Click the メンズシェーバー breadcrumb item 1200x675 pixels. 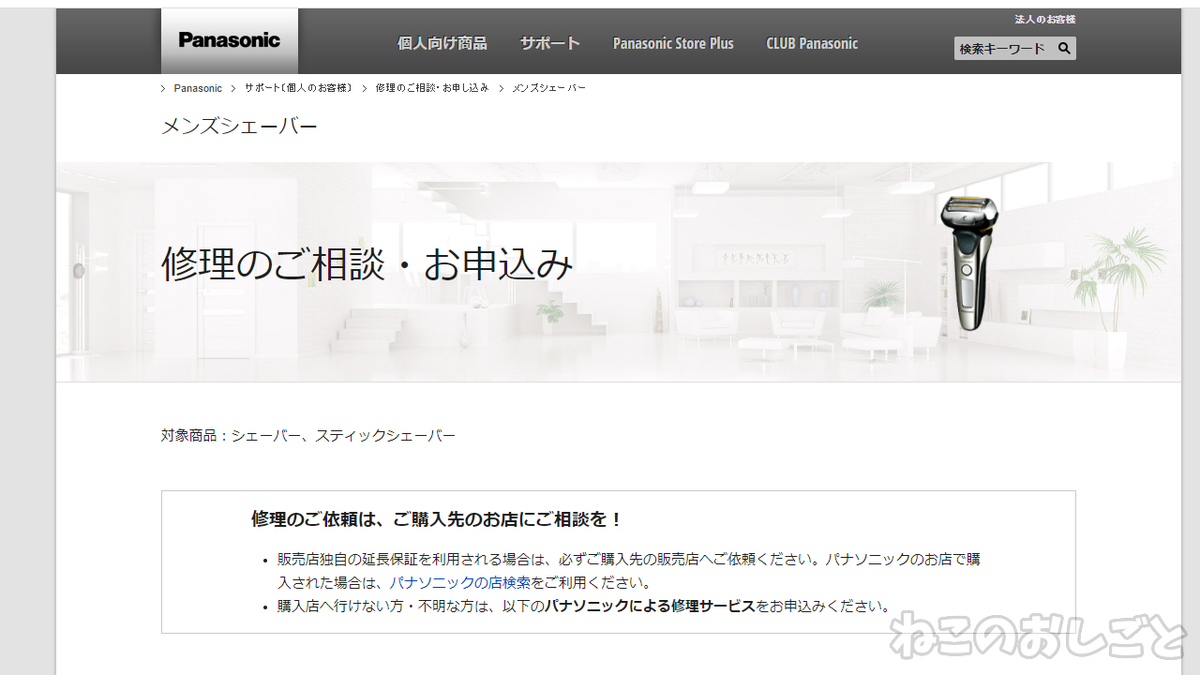(549, 88)
